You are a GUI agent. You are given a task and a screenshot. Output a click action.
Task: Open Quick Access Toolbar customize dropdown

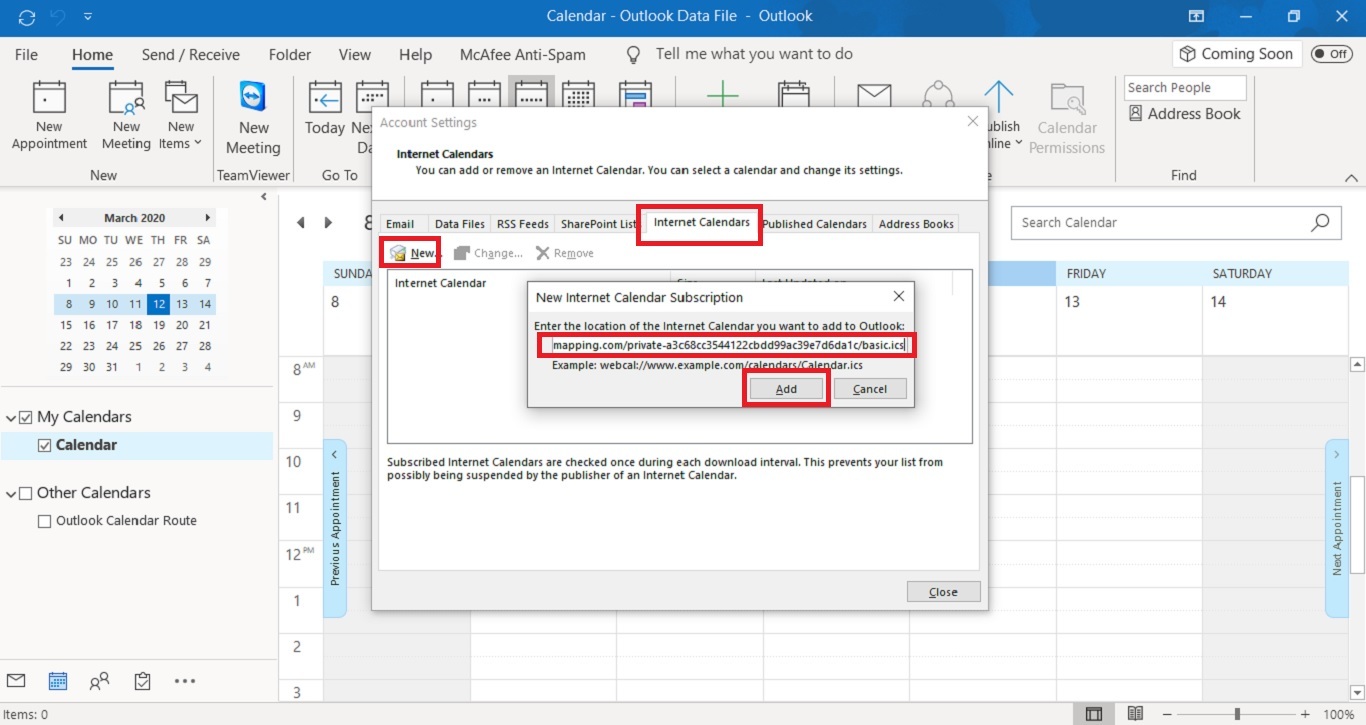tap(88, 17)
